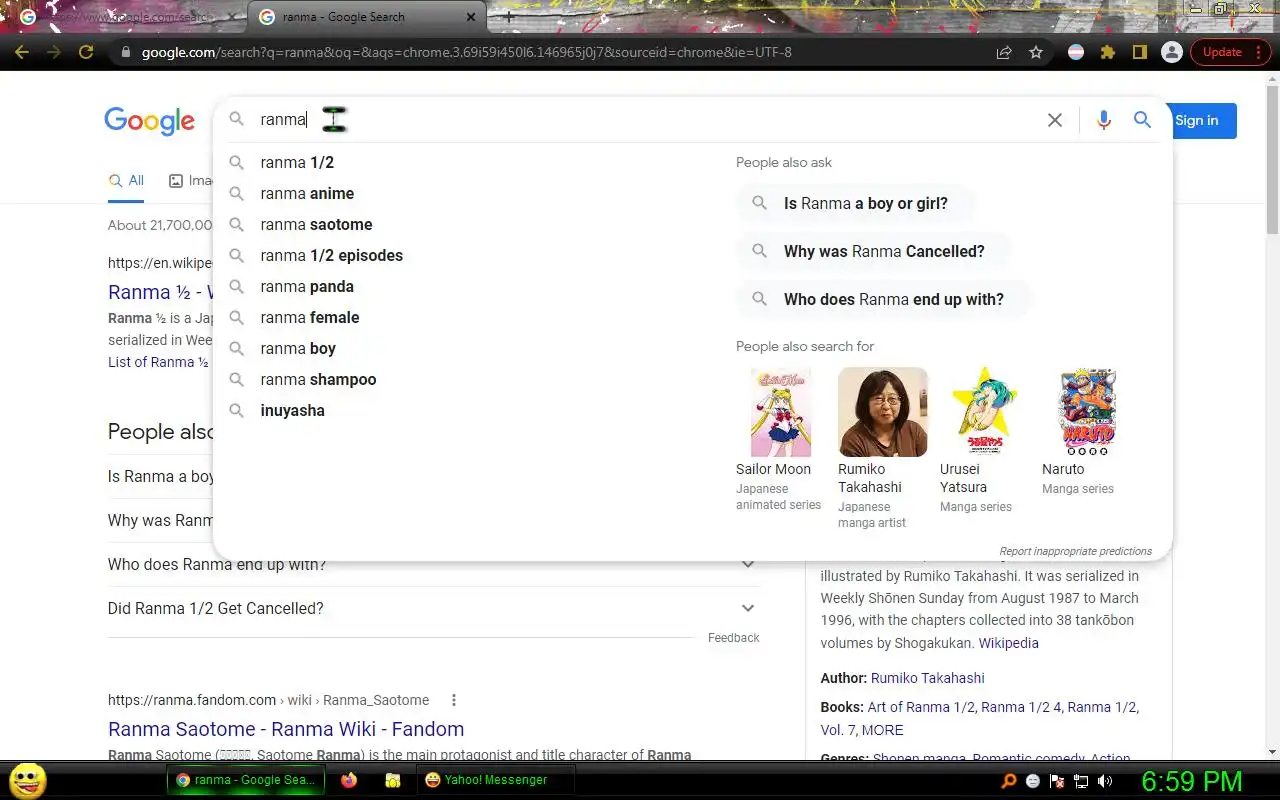The image size is (1280, 800).
Task: Expand "Did Ranma 1/2 Get Cancelled?" question
Action: [x=433, y=608]
